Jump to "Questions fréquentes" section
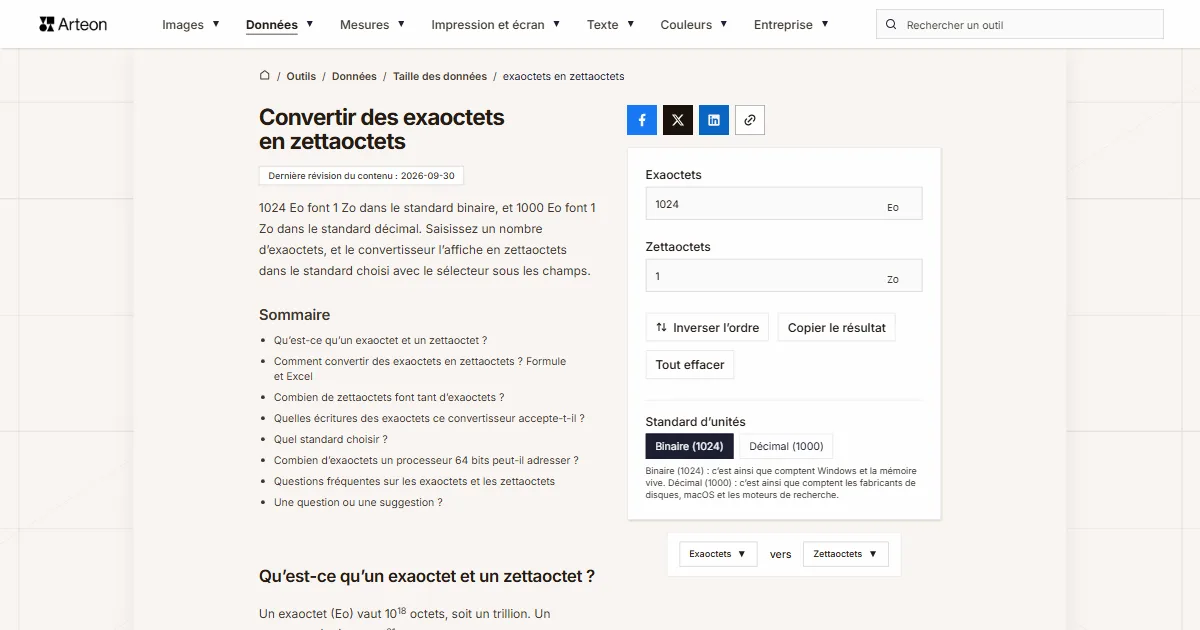The image size is (1200, 630). (x=414, y=481)
